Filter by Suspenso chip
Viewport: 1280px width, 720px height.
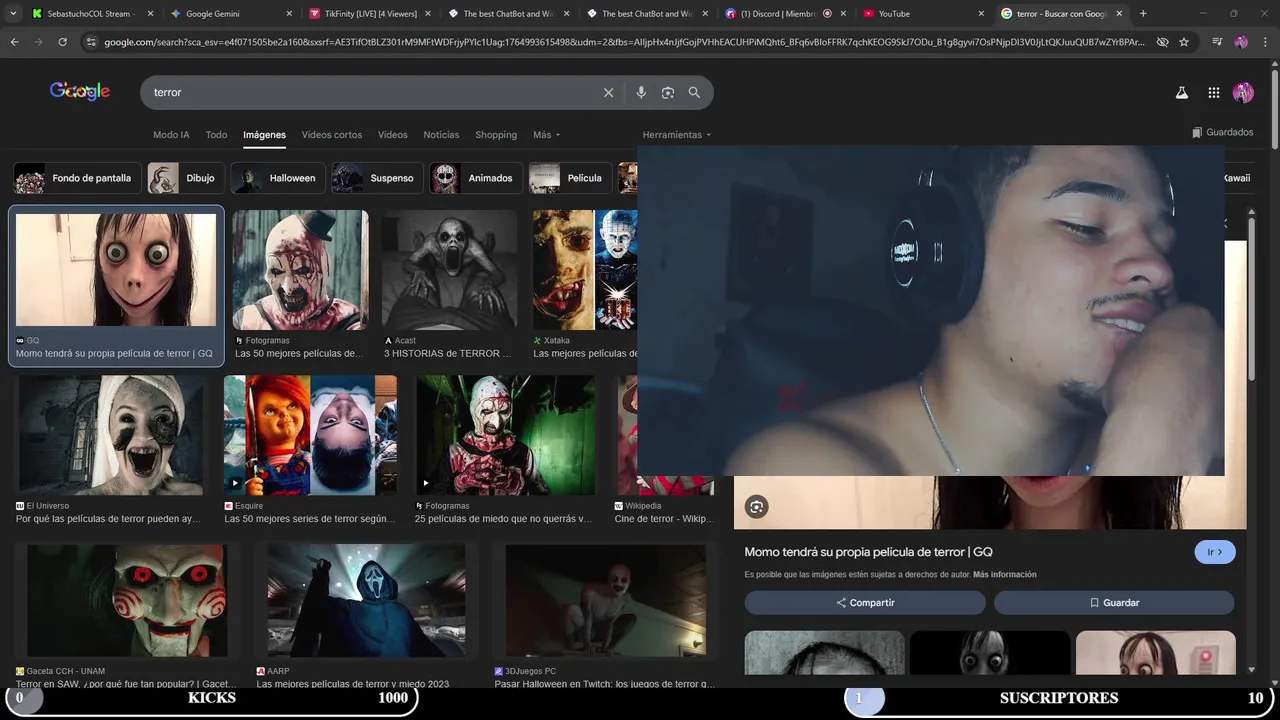[377, 178]
